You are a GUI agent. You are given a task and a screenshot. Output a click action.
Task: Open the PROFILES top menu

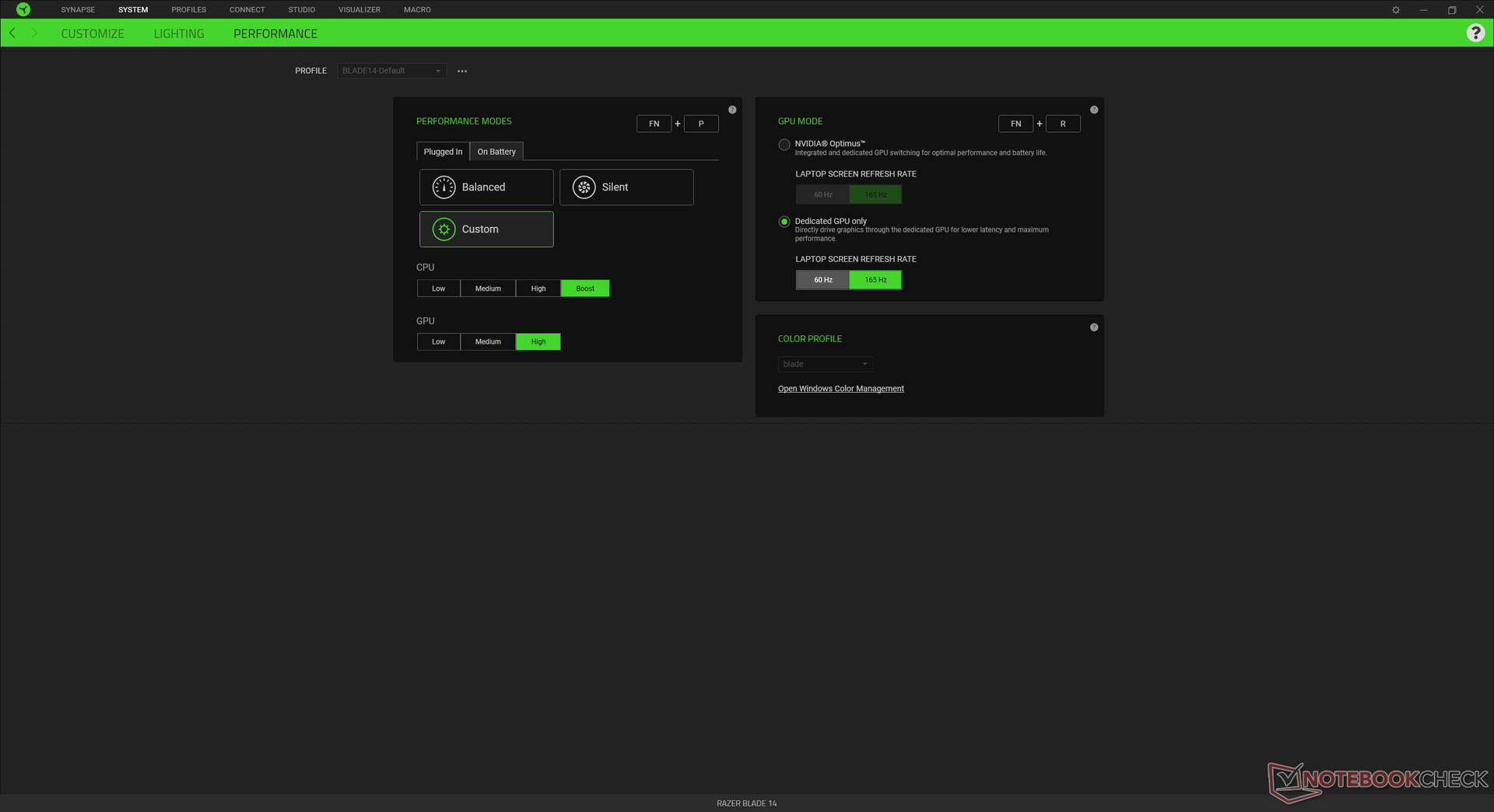(x=189, y=10)
